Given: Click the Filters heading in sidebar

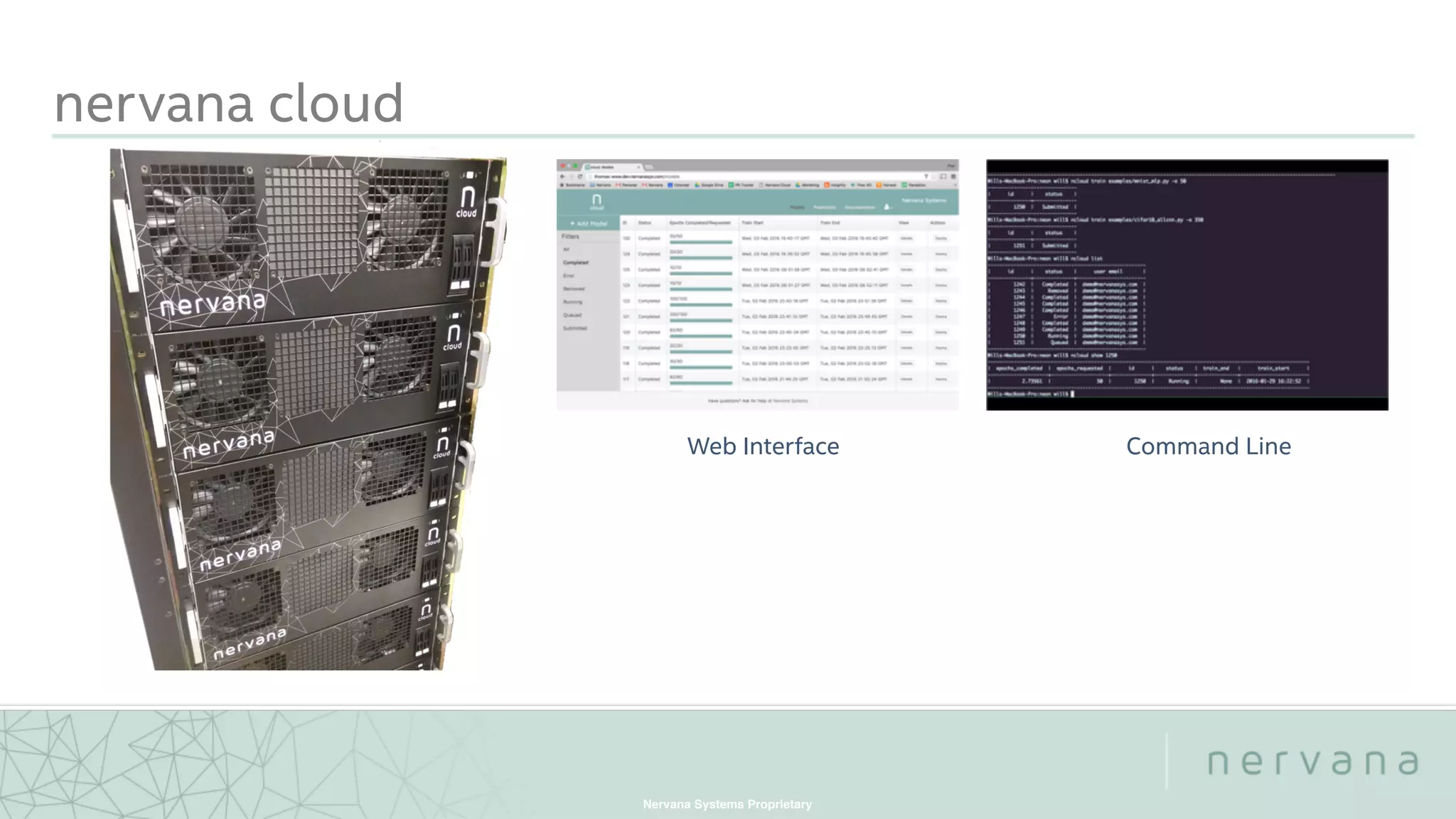Looking at the screenshot, I should pos(571,237).
